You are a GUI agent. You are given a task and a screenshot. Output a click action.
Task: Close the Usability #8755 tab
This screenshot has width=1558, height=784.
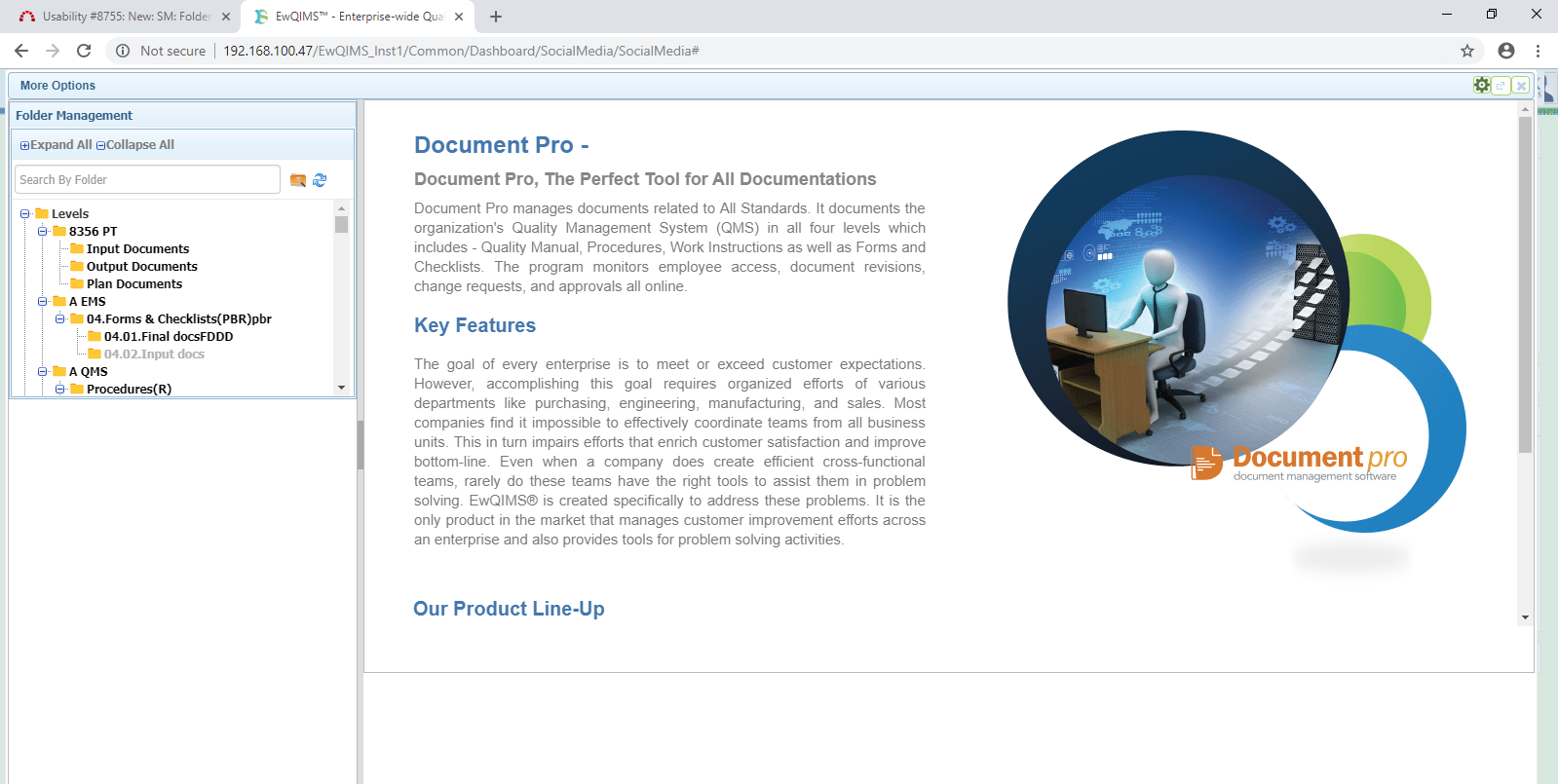point(226,17)
